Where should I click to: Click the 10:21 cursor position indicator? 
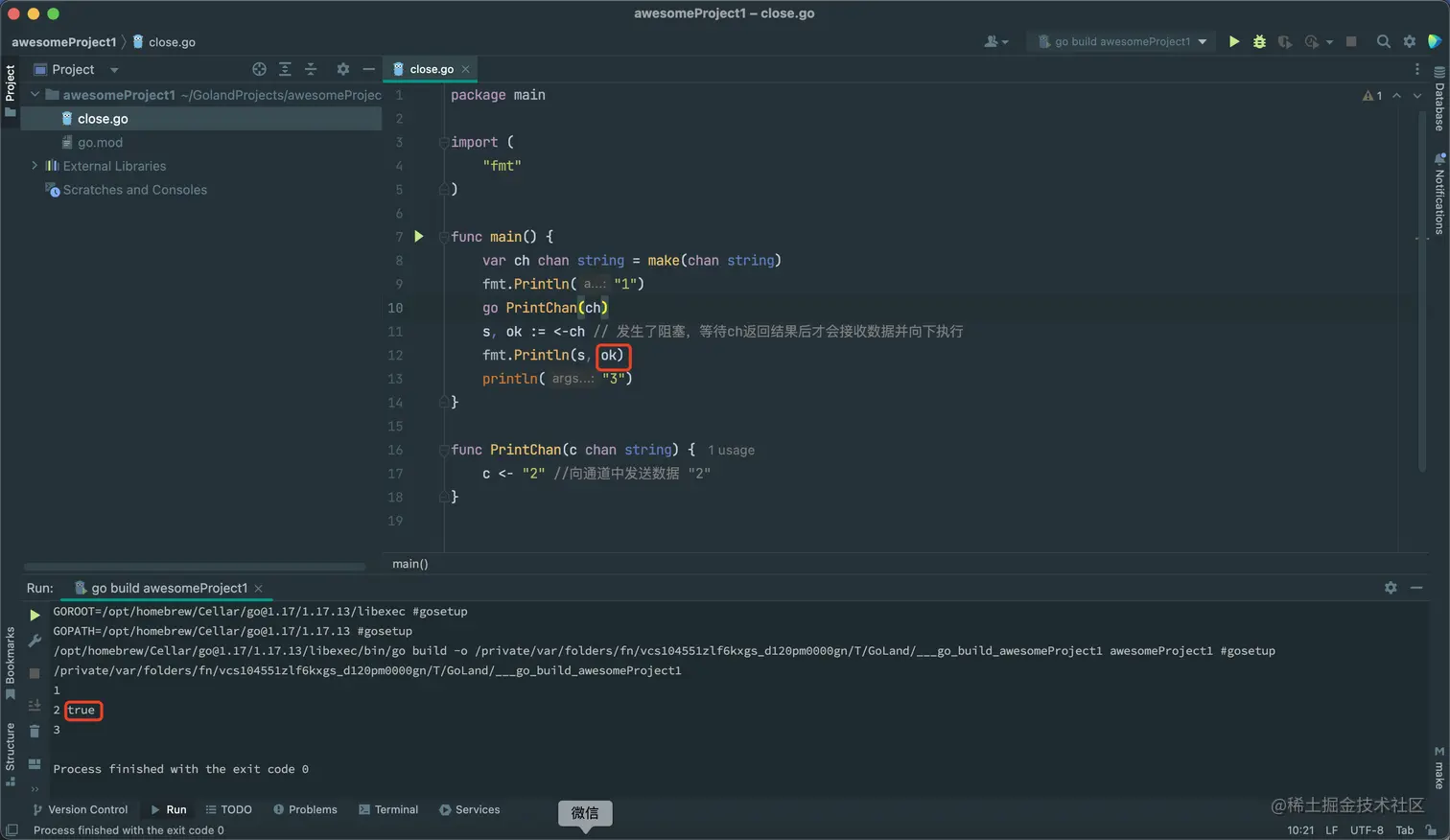point(1300,830)
